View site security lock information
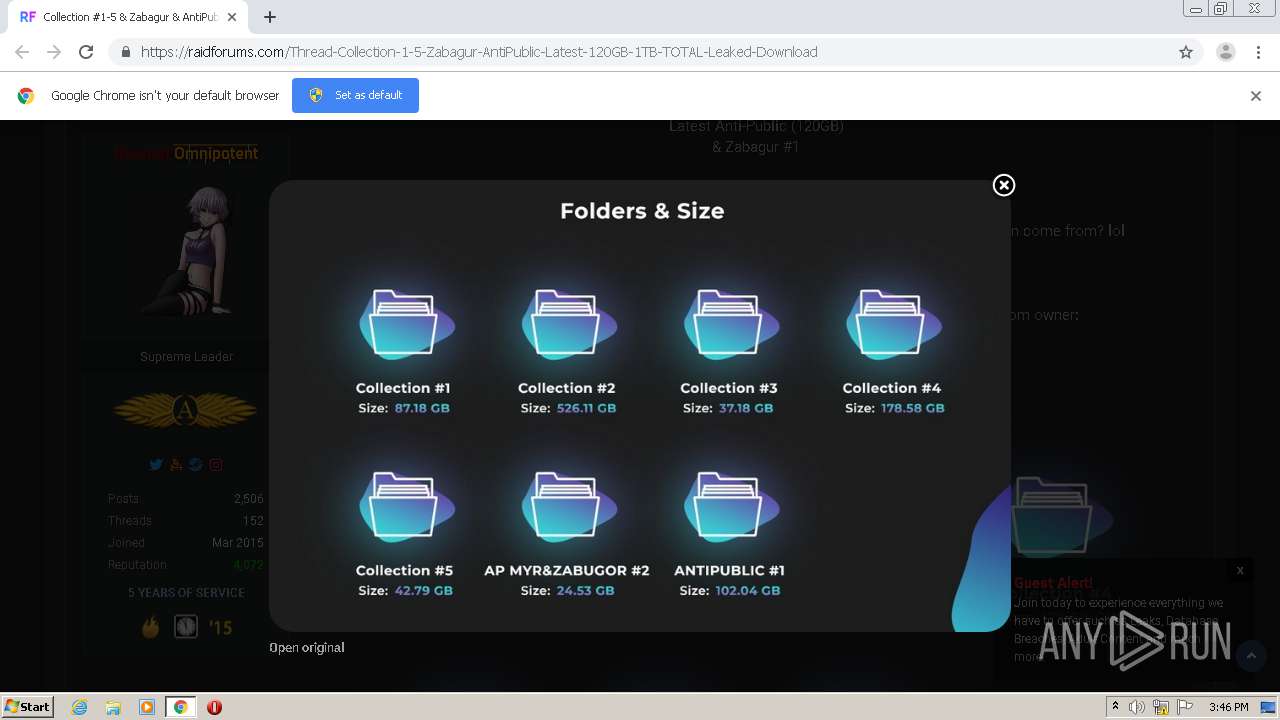 click(125, 52)
